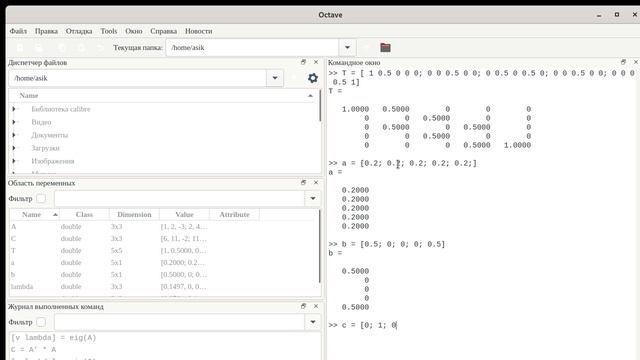Select history entry '[v lambda] = eig(A)'

(x=53, y=338)
